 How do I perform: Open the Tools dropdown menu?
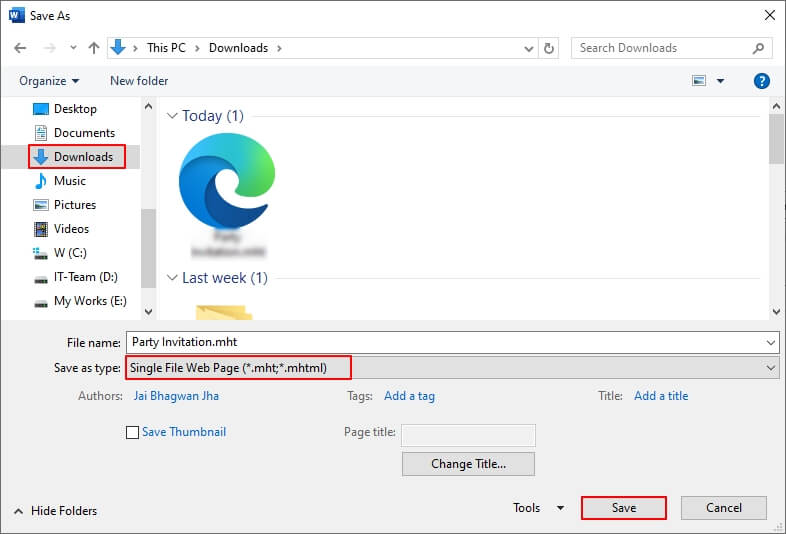pos(538,508)
